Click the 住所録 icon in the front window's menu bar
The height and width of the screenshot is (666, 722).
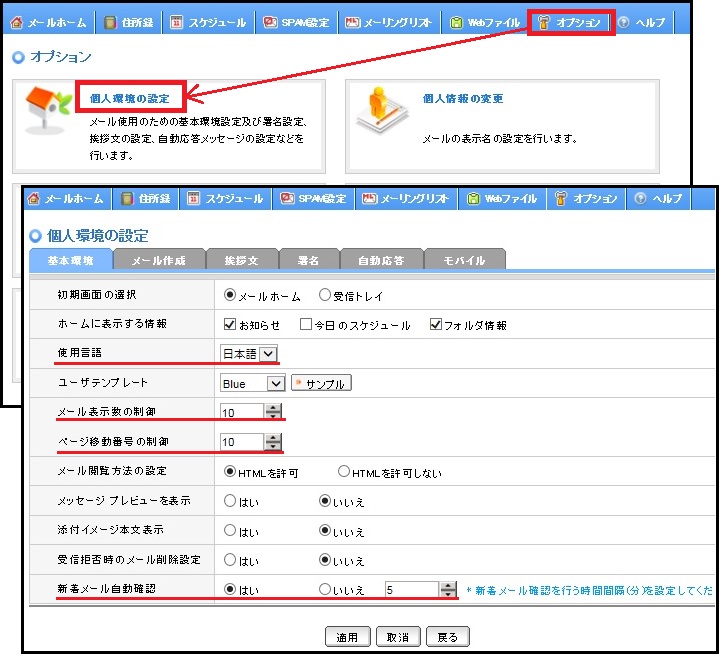pyautogui.click(x=127, y=198)
